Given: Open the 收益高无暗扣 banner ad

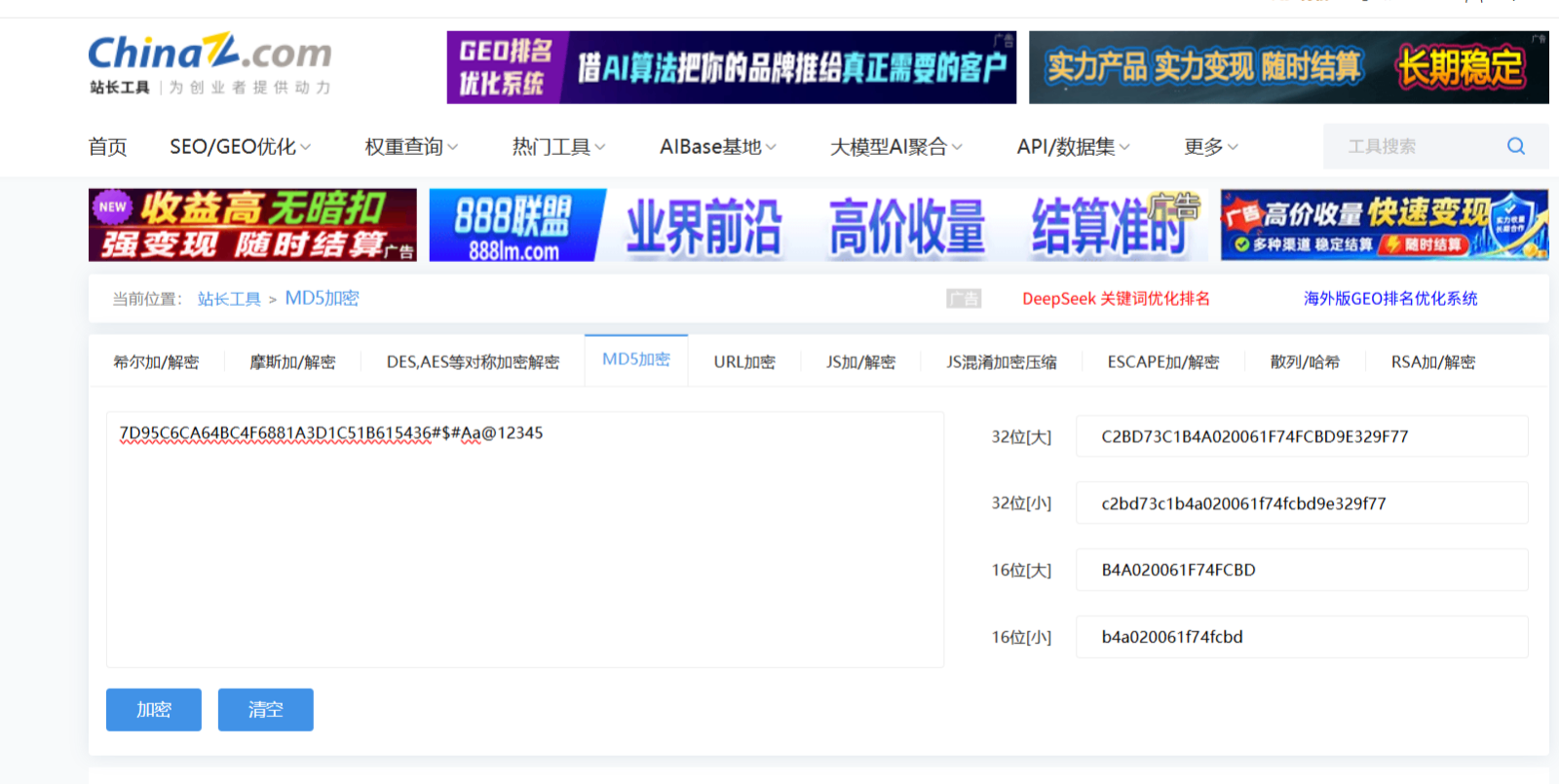Looking at the screenshot, I should click(252, 225).
